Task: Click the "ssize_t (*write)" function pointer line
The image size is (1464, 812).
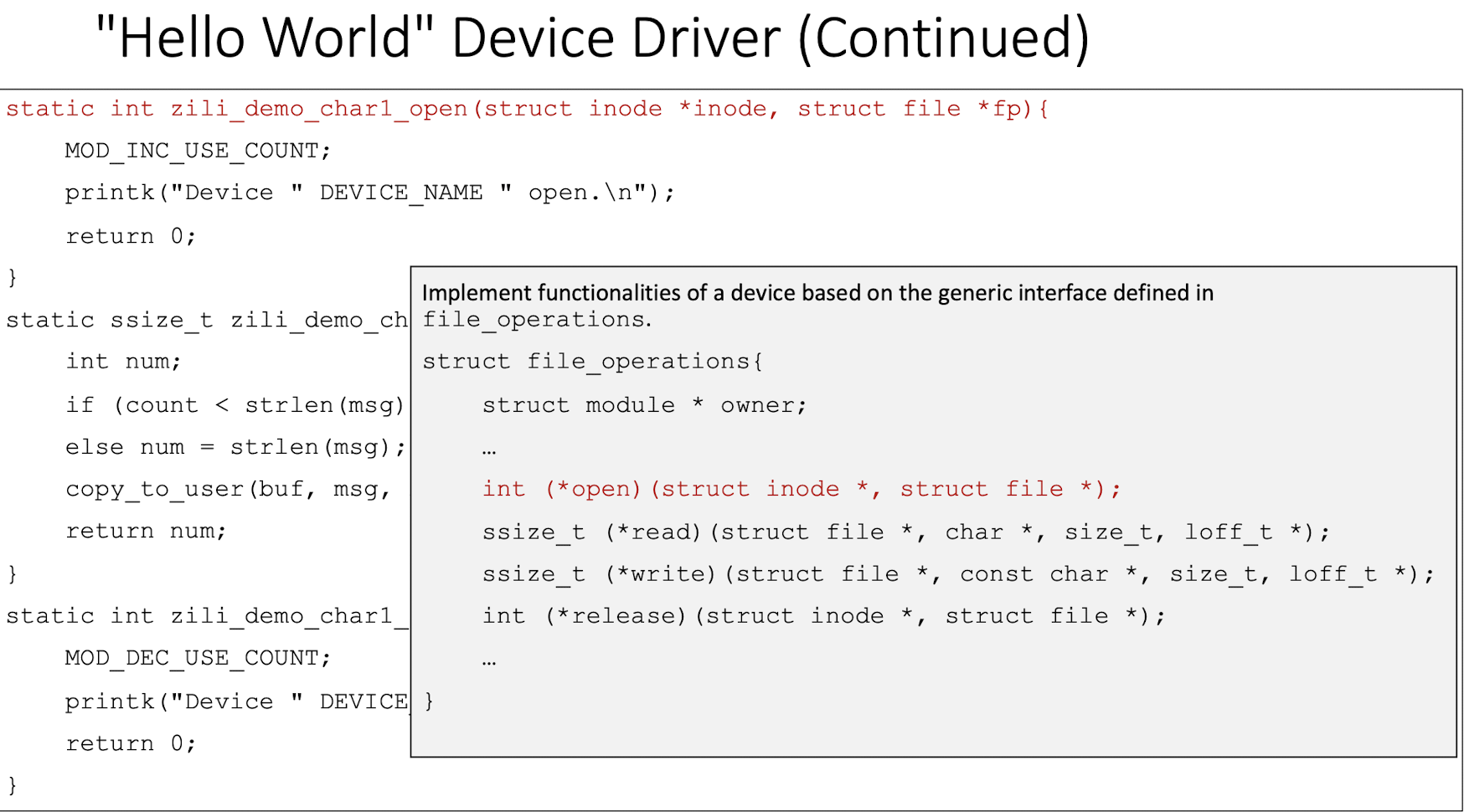Action: tap(957, 574)
